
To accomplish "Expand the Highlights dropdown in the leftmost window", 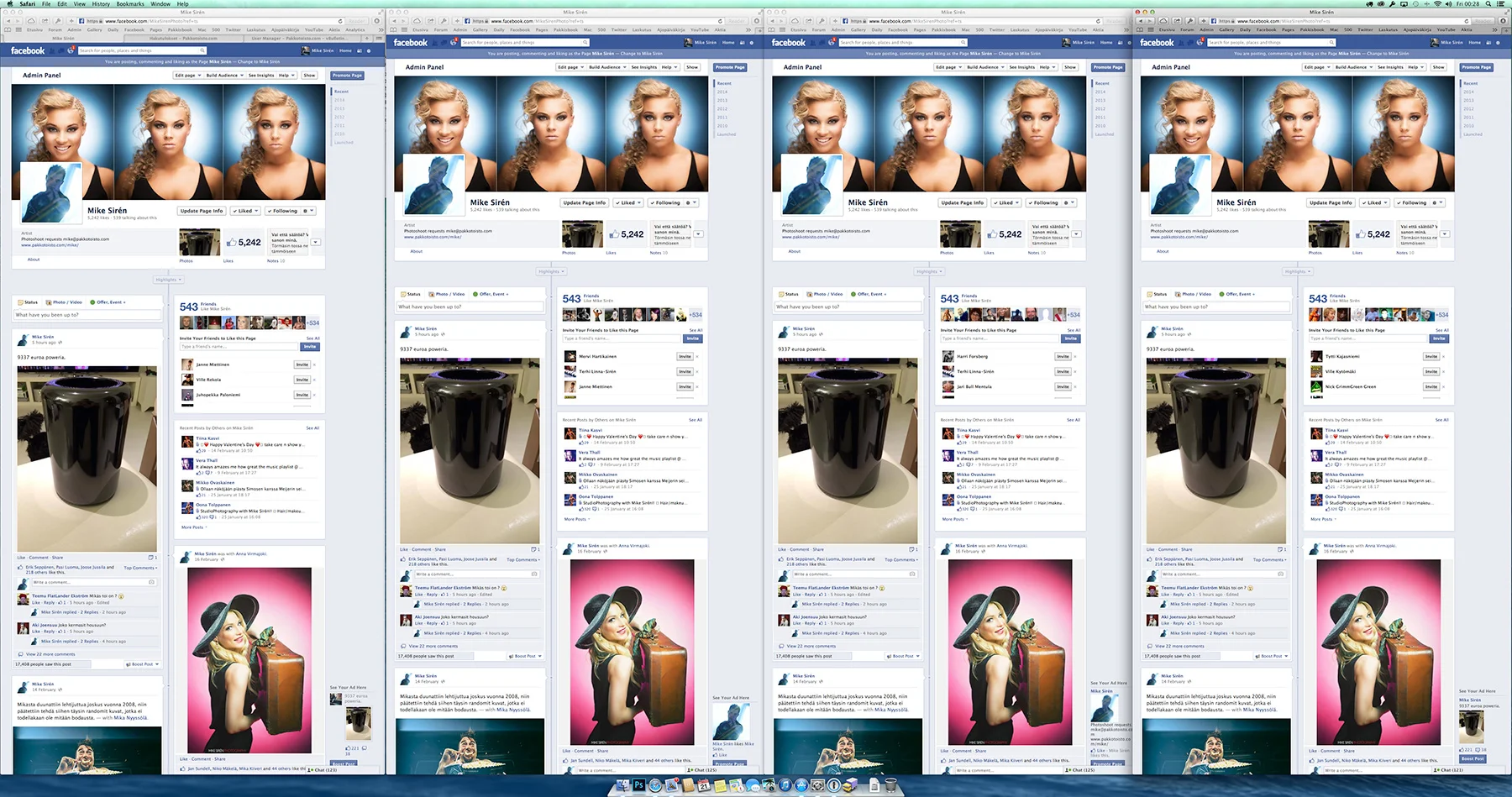I will point(167,280).
